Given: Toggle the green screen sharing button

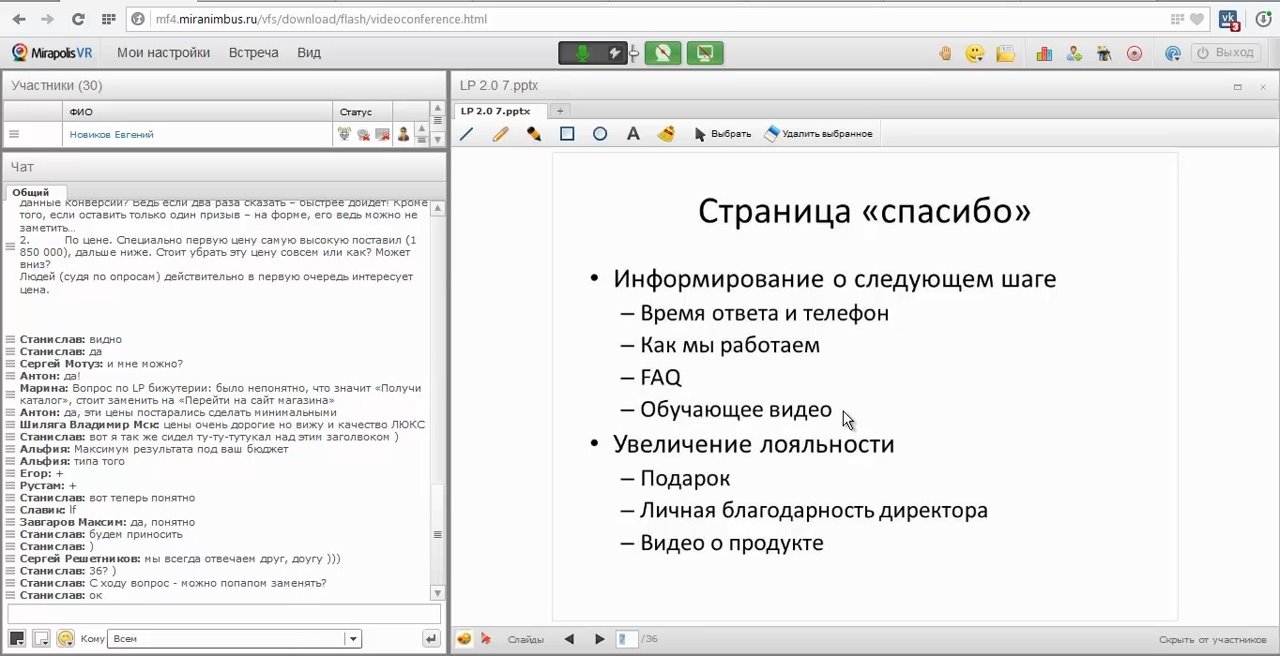Looking at the screenshot, I should pyautogui.click(x=704, y=53).
